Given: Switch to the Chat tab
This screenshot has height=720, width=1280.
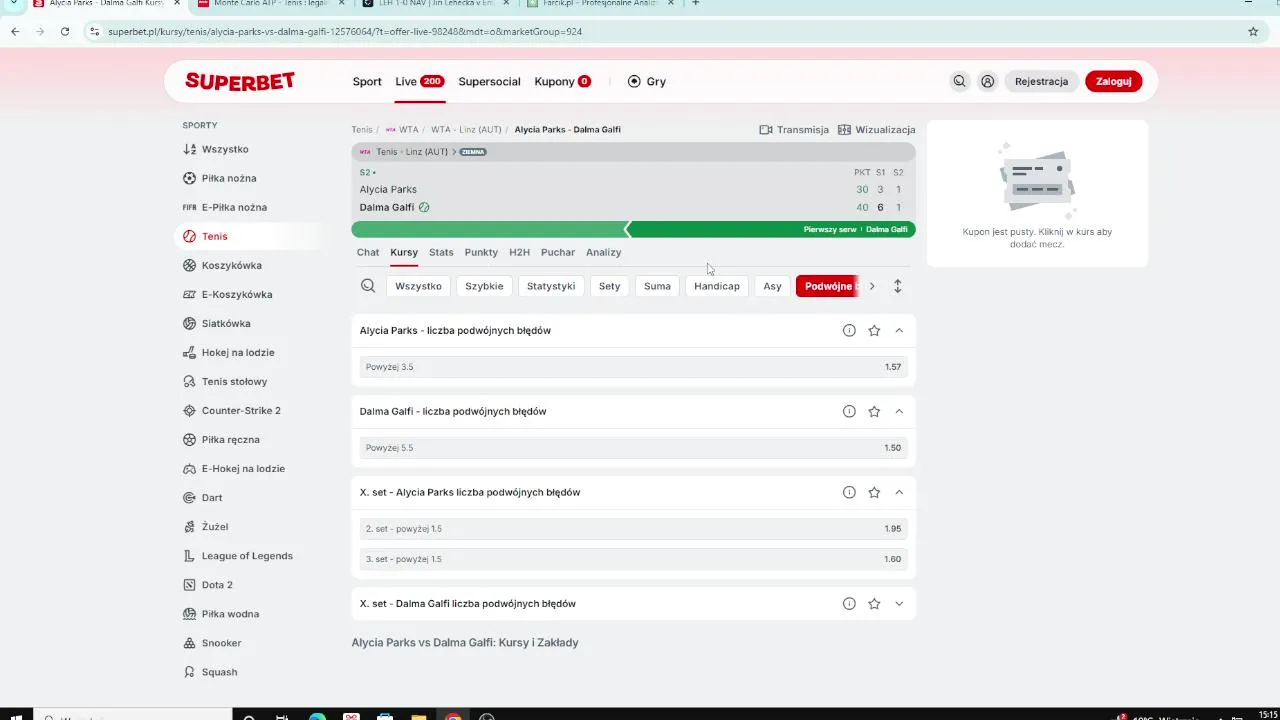Looking at the screenshot, I should point(368,252).
